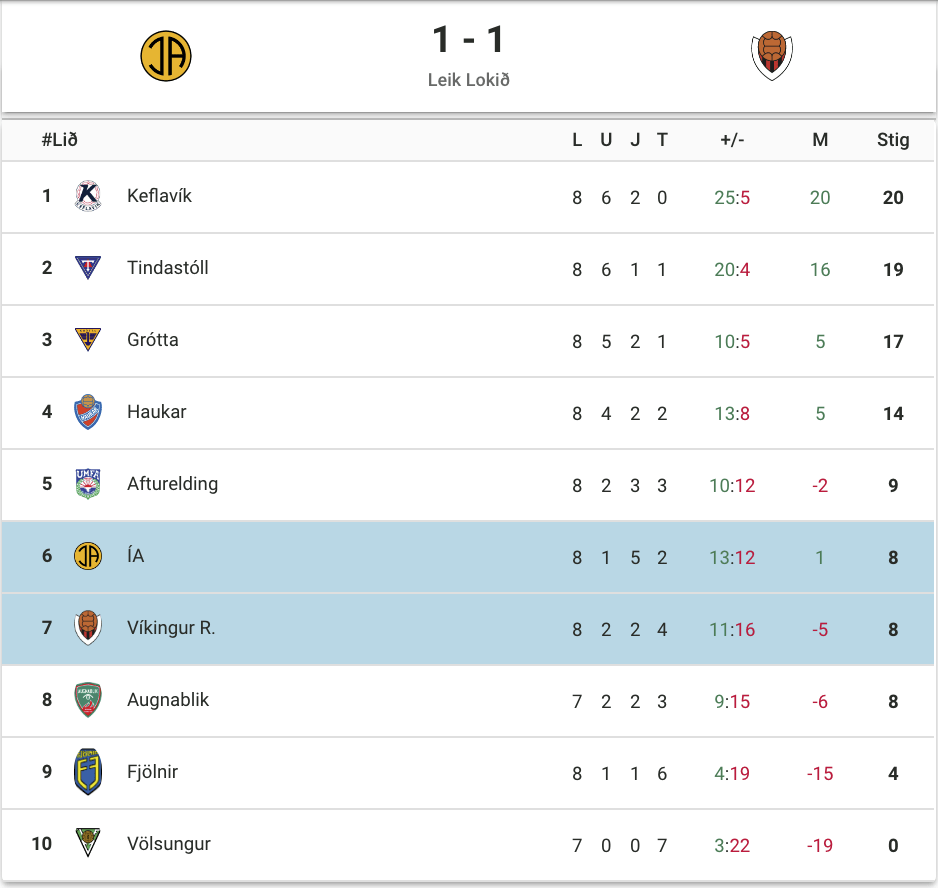
Task: Open the Víkingur R. team link
Action: (171, 628)
